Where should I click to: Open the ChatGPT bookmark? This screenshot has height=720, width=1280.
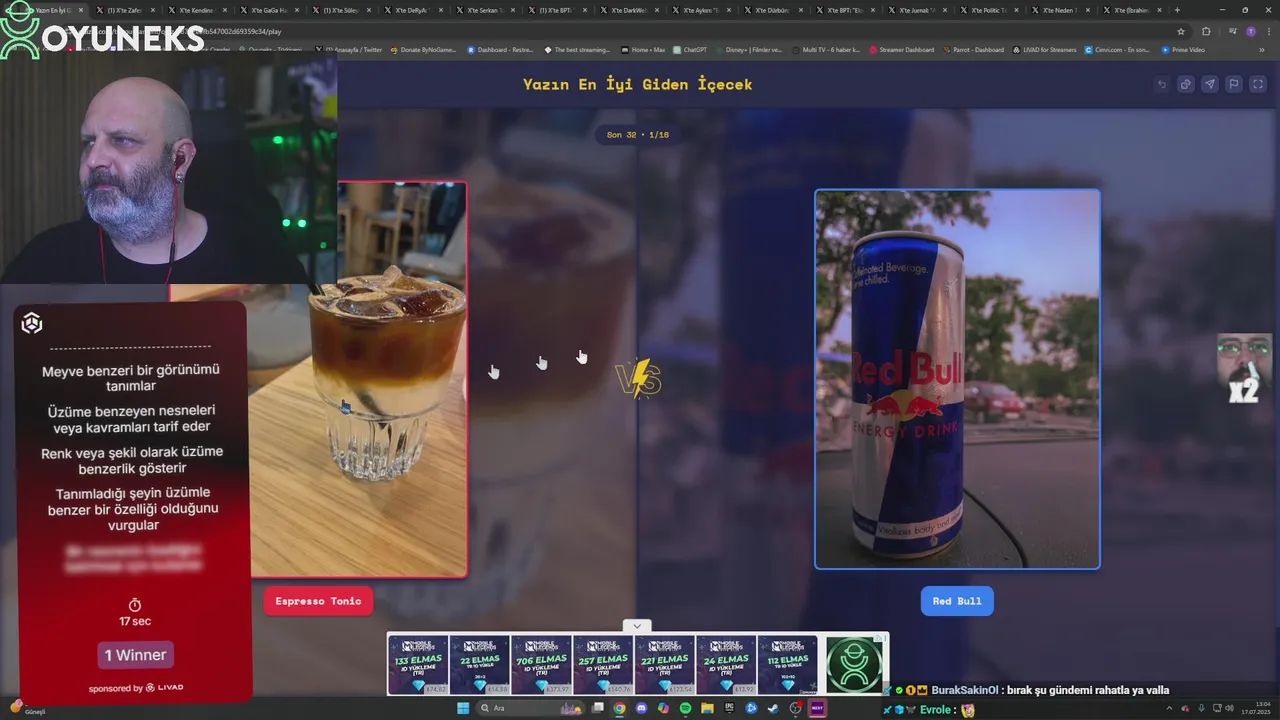pos(689,49)
